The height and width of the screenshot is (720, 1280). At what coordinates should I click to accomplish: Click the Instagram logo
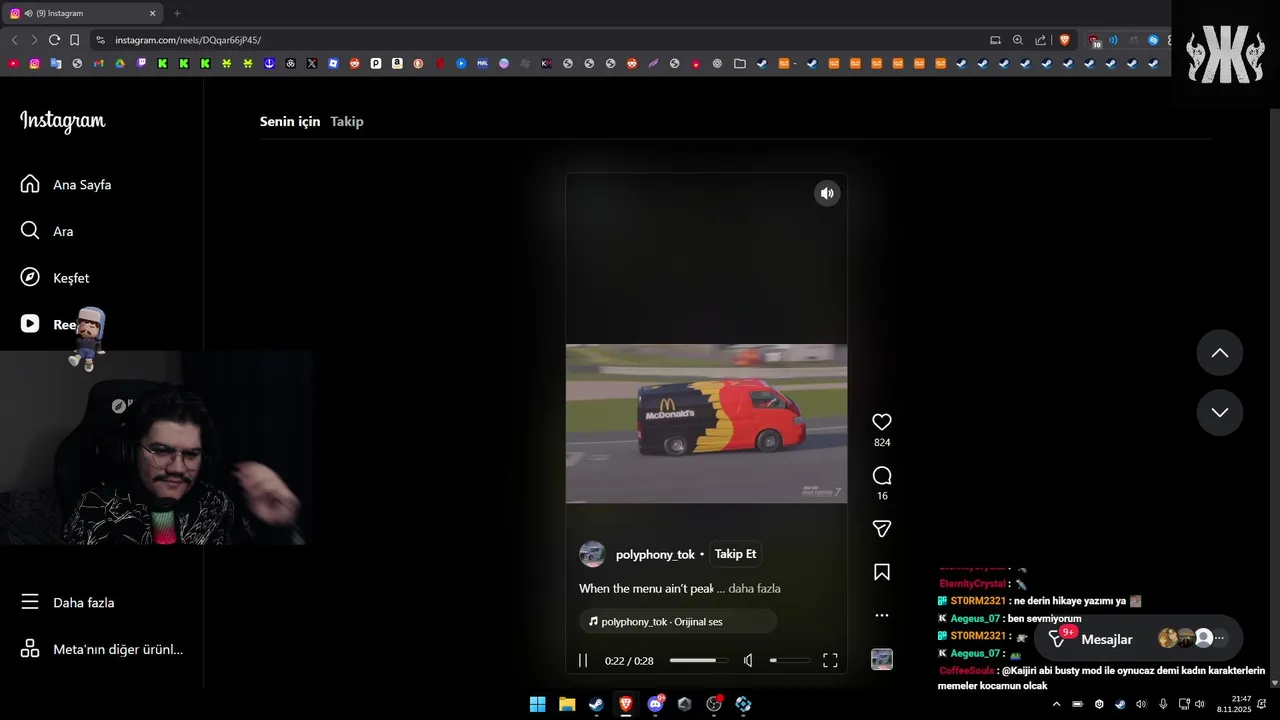[x=62, y=121]
